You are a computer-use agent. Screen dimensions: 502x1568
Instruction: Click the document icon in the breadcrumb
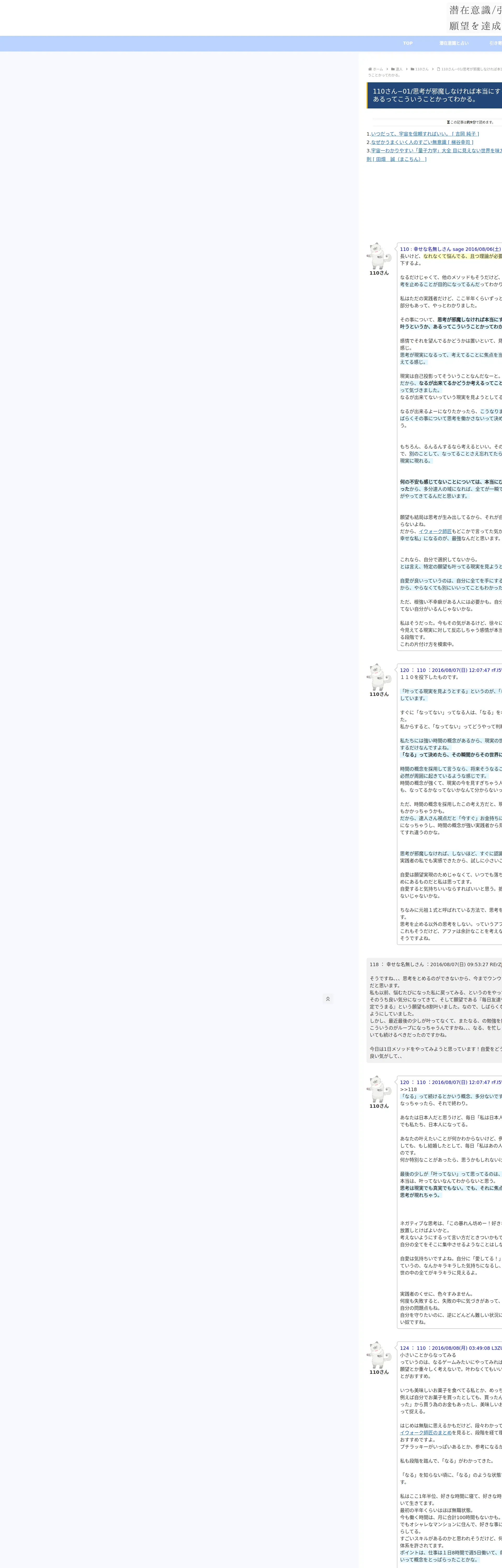click(x=439, y=70)
